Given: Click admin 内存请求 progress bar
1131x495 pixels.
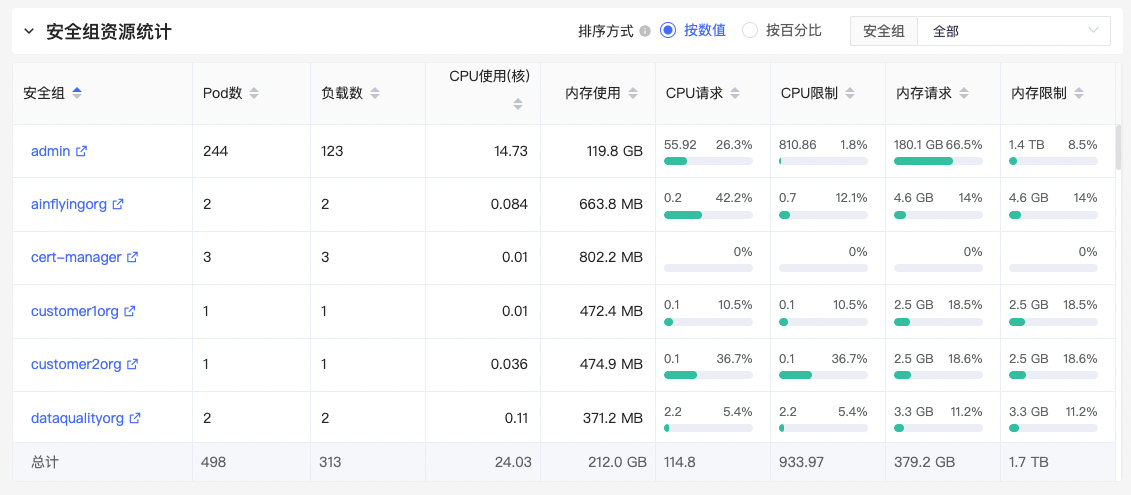Looking at the screenshot, I should click(938, 161).
